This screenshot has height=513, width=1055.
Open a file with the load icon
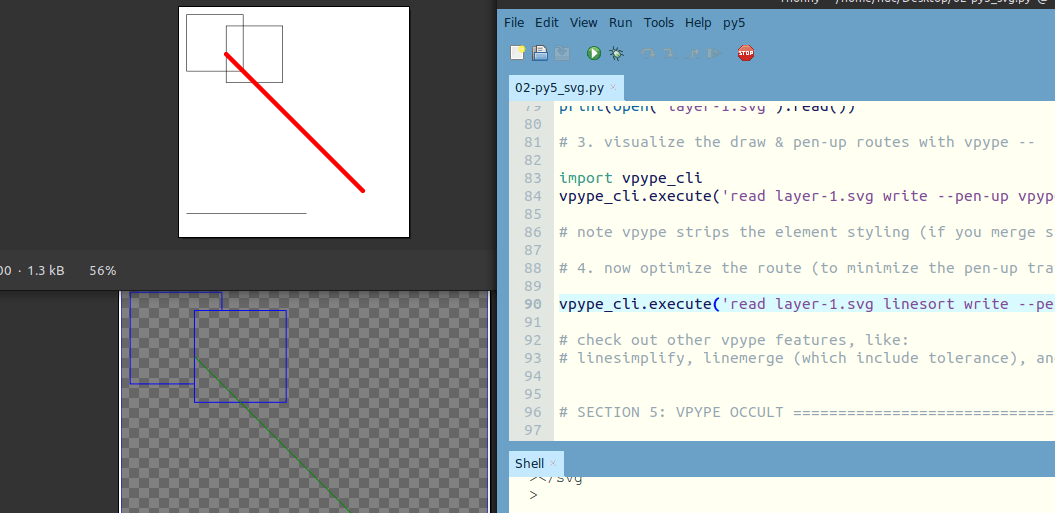tap(540, 53)
